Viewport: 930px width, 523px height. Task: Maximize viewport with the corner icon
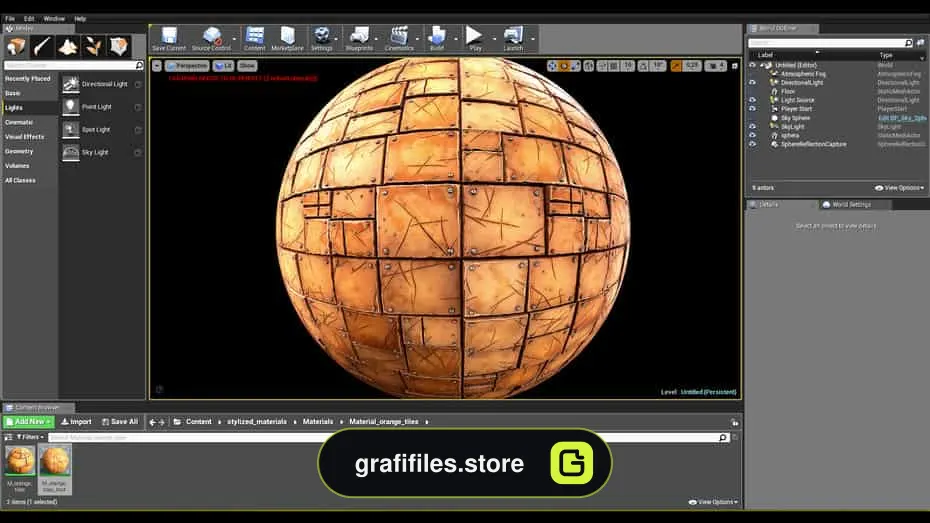point(735,66)
